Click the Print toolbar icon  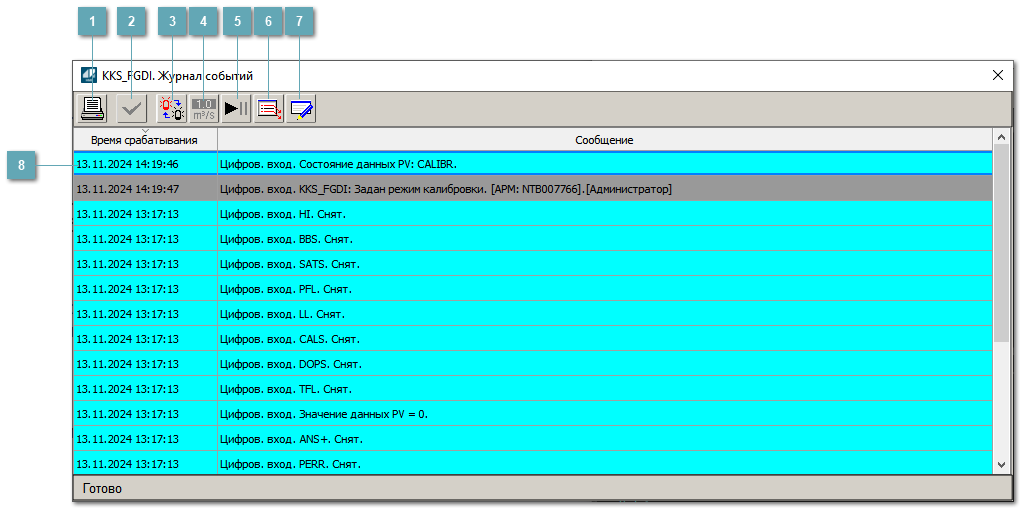point(92,108)
